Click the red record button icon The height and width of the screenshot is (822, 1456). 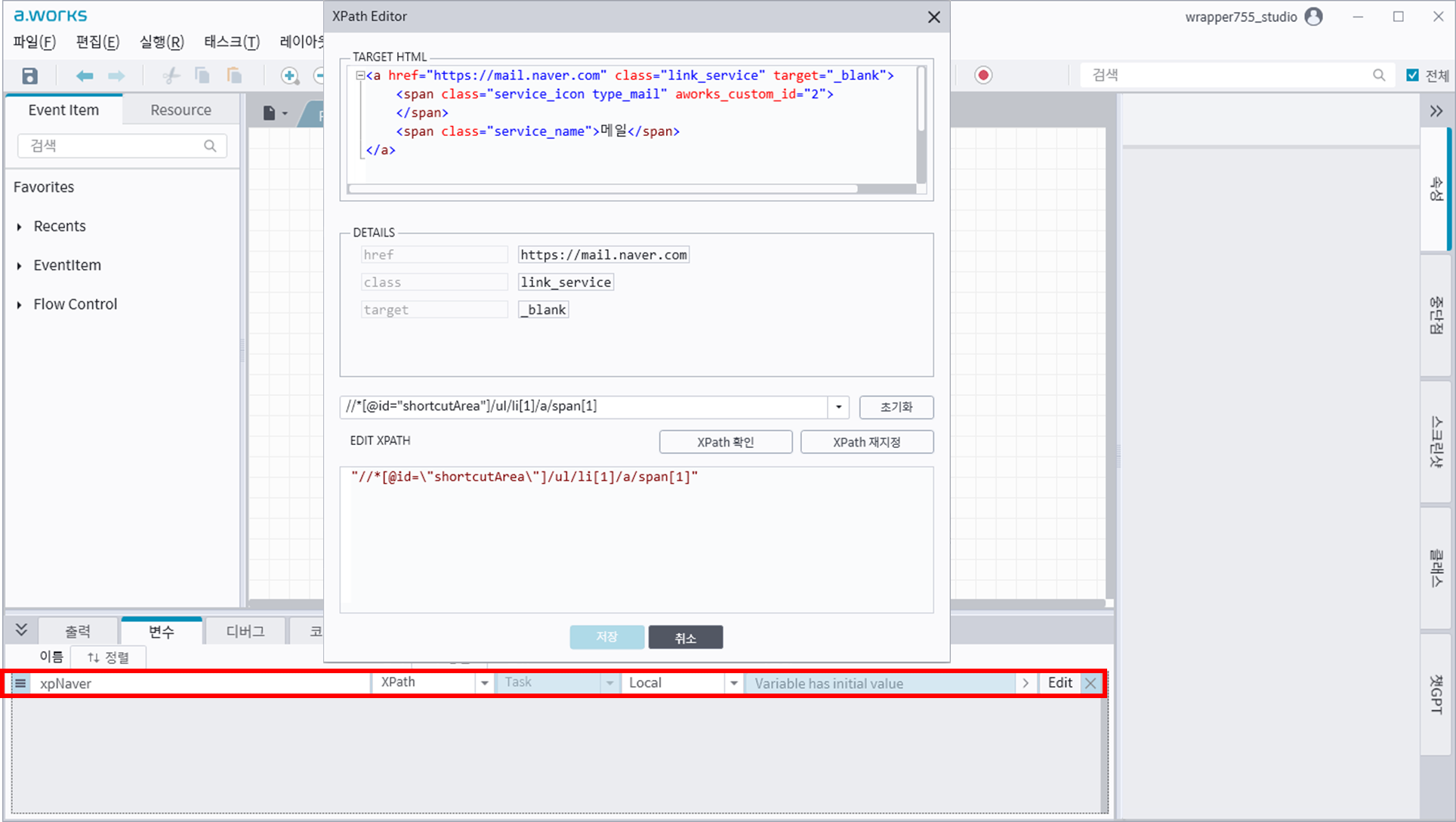tap(983, 75)
